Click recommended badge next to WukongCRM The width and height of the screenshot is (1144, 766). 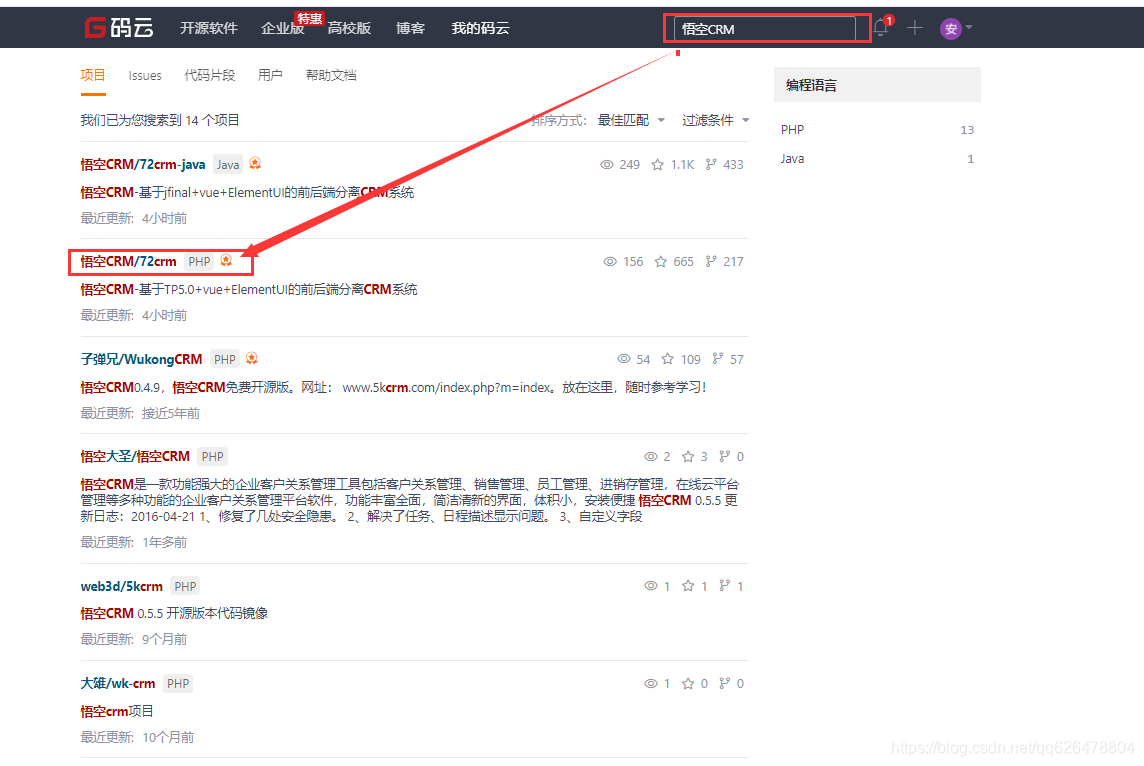pos(252,358)
